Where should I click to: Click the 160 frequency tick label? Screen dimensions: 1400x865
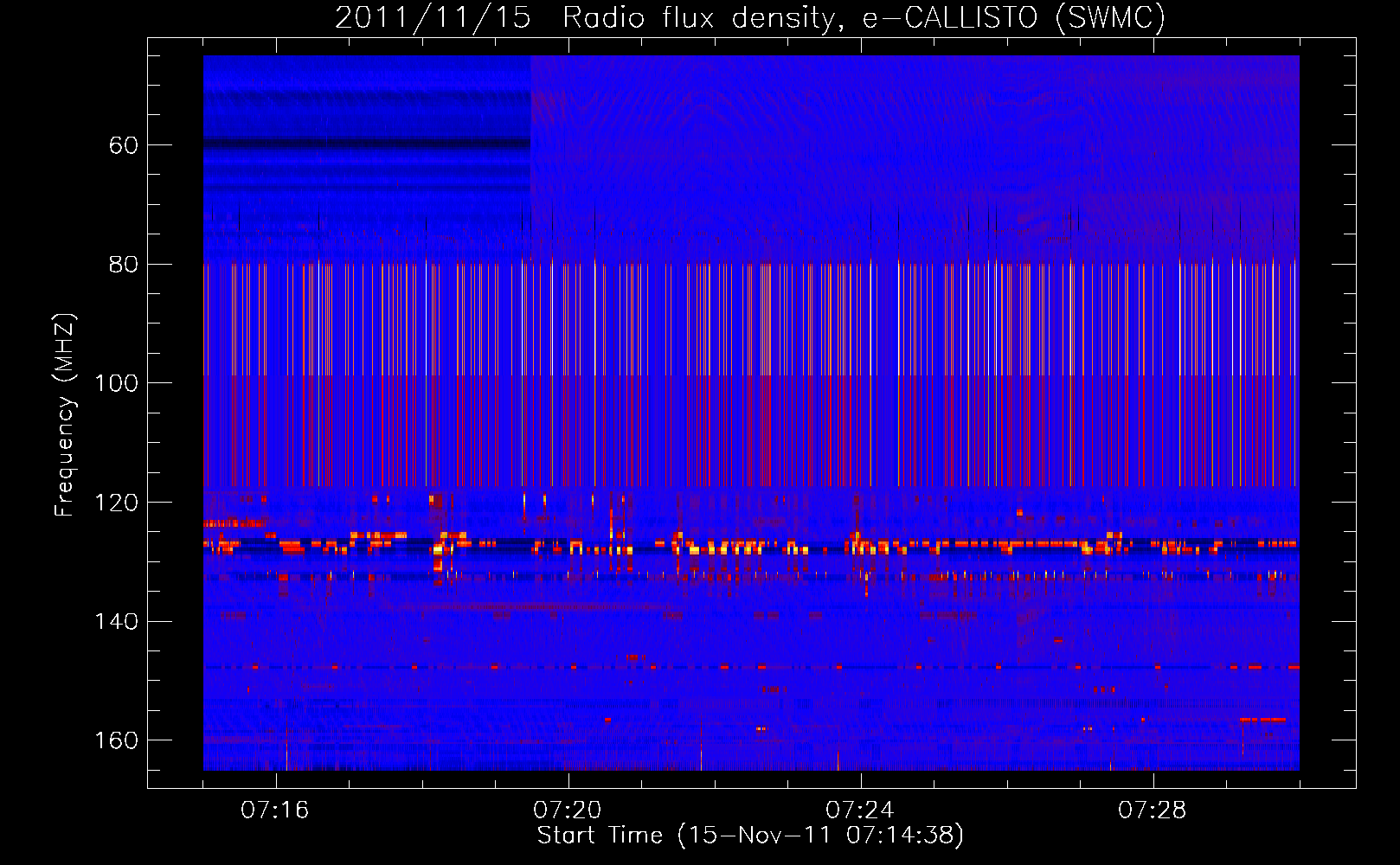click(x=117, y=740)
